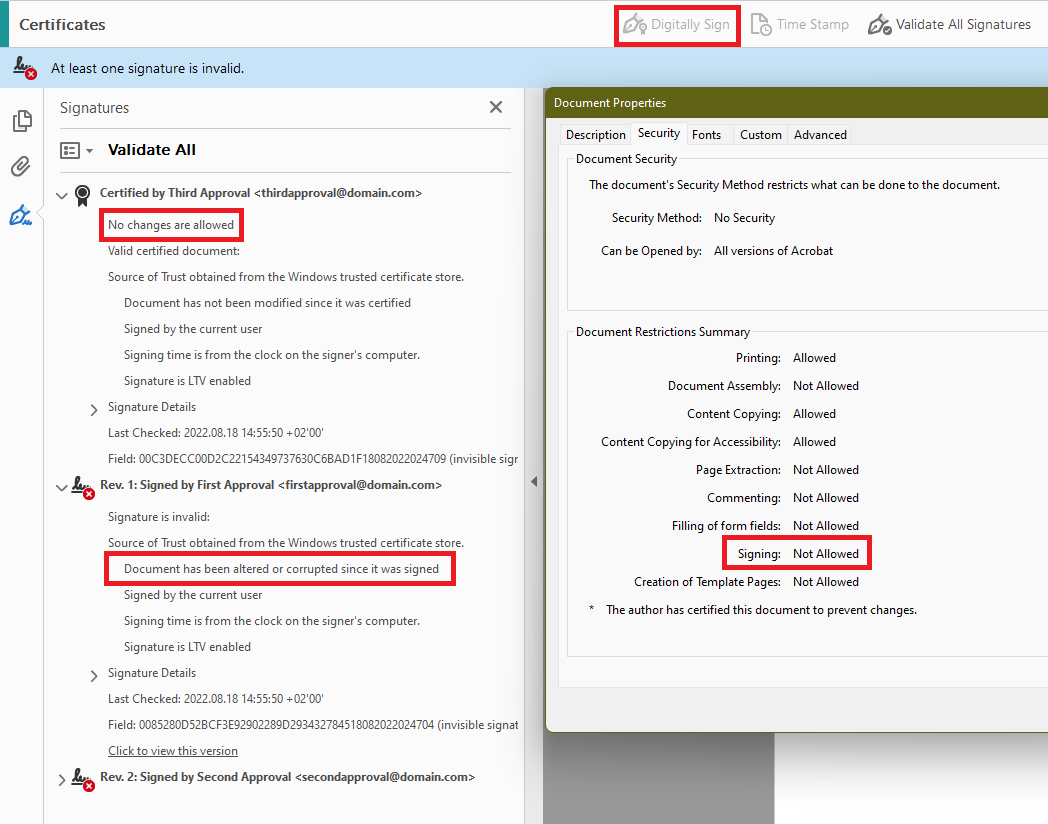Click the invalid signature icon on Rev. 1
This screenshot has width=1048, height=824.
coord(82,486)
